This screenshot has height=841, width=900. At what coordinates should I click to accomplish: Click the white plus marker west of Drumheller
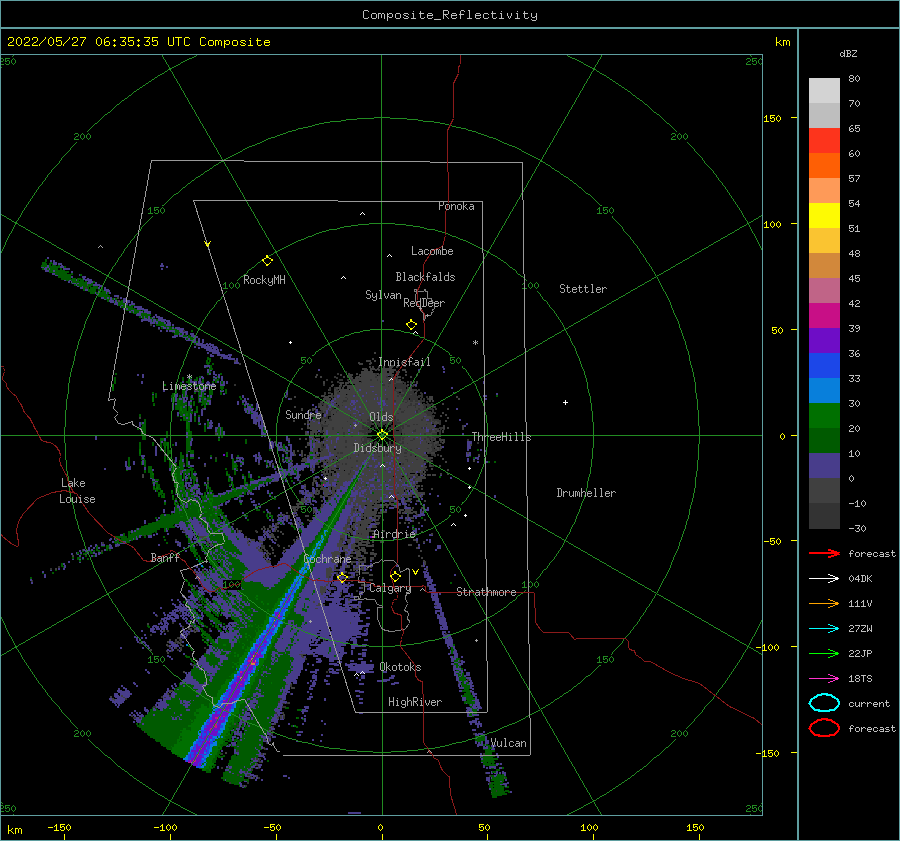(x=565, y=402)
